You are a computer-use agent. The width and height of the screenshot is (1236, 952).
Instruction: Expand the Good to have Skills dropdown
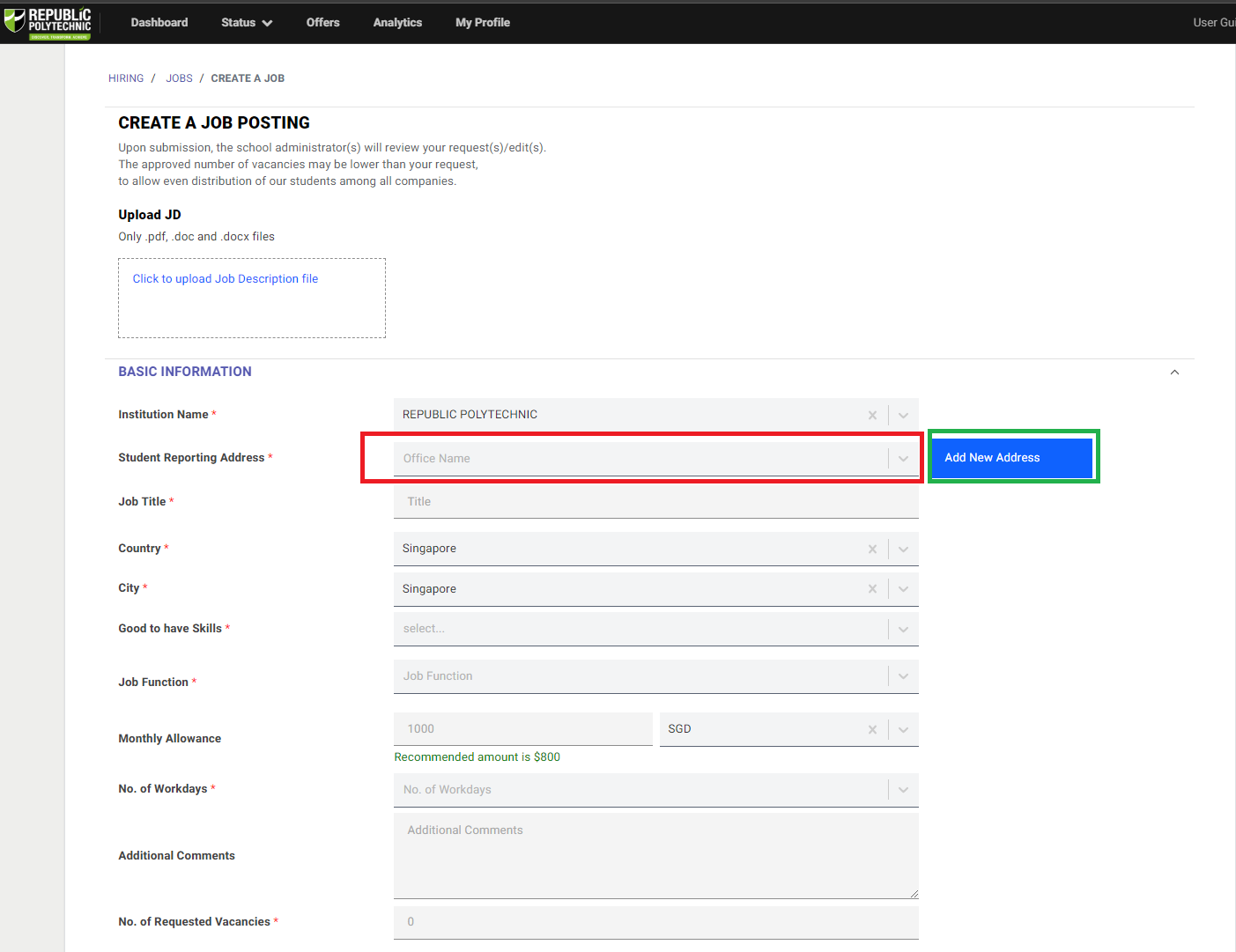coord(903,629)
